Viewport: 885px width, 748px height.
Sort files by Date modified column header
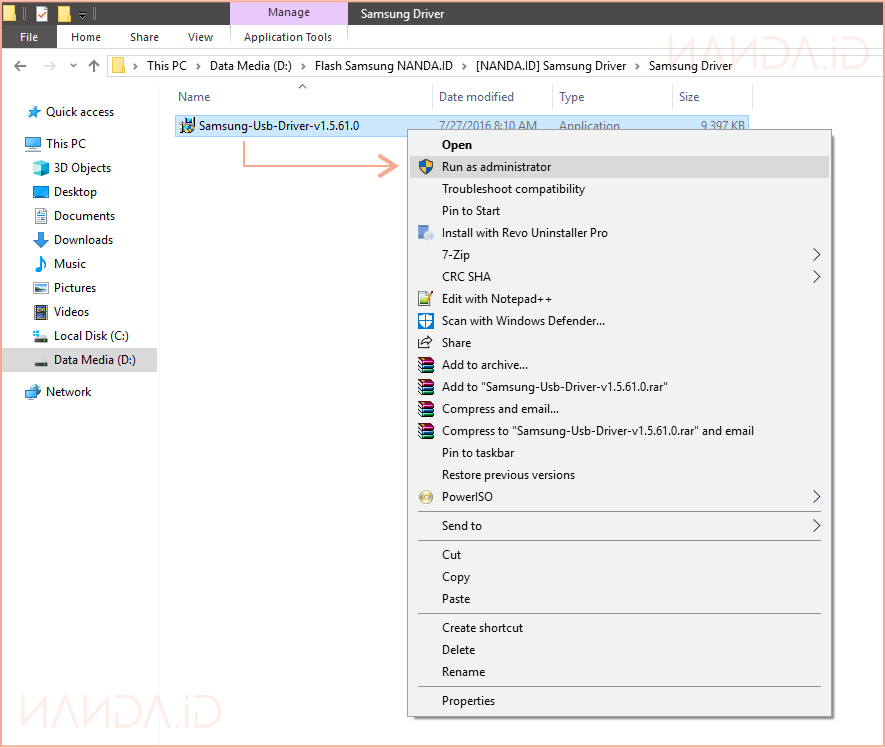[x=476, y=97]
